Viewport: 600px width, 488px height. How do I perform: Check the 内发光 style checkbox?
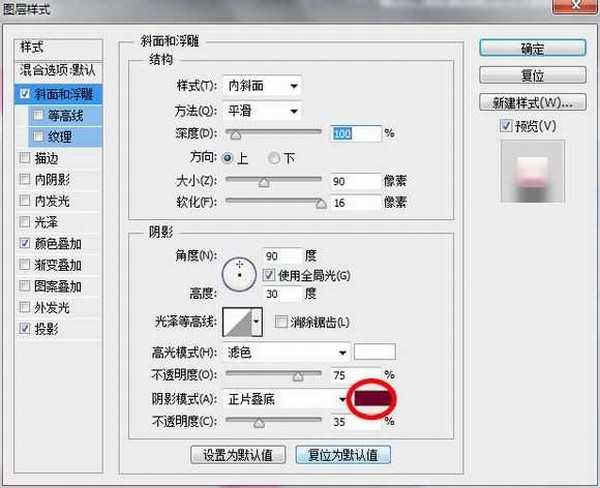[x=24, y=201]
